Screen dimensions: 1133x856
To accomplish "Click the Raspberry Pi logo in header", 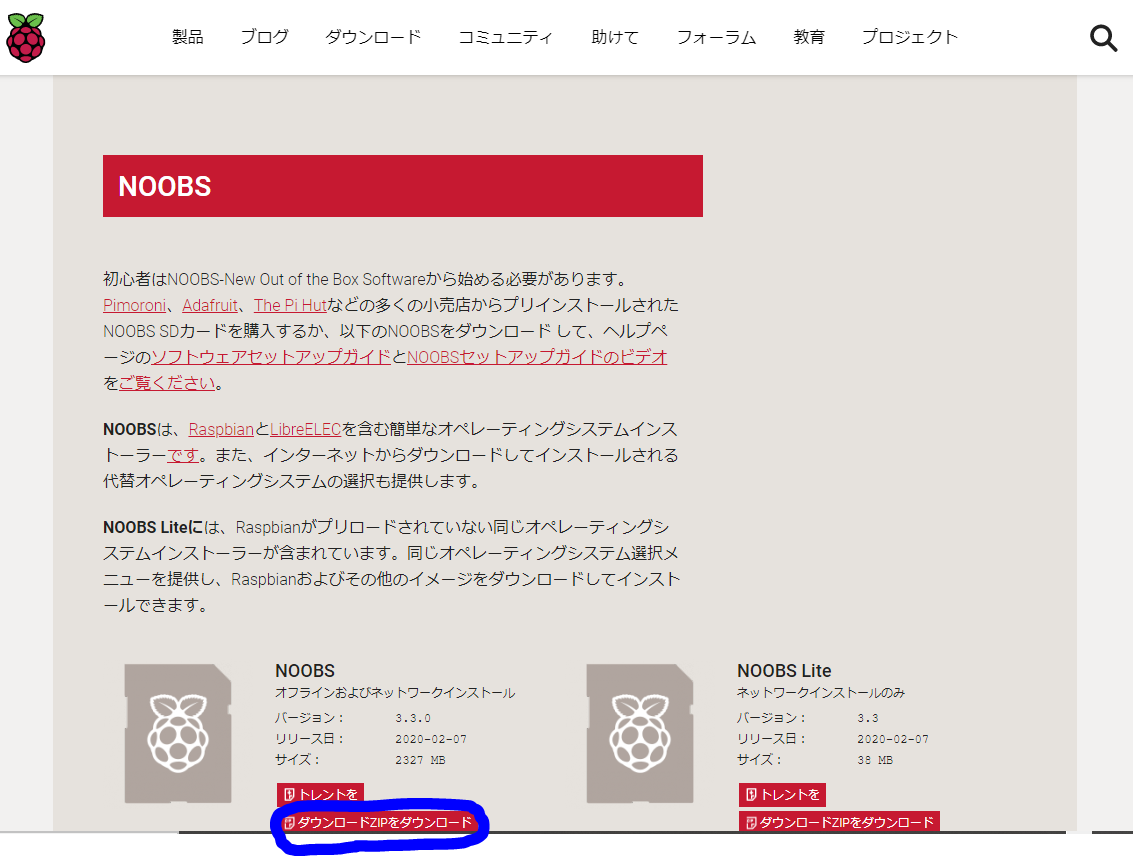I will click(26, 37).
